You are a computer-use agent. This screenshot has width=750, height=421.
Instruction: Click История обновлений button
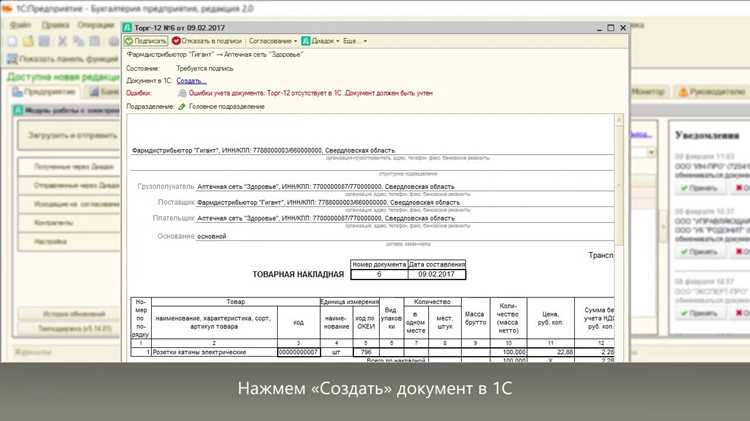pos(69,314)
